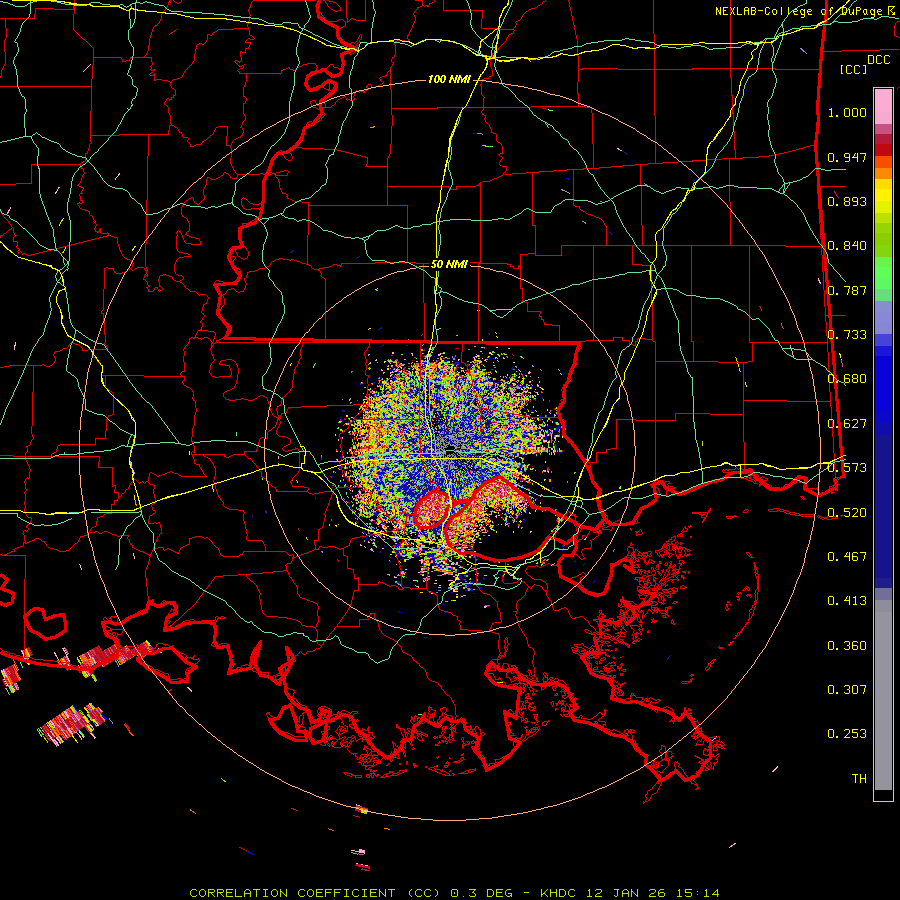This screenshot has width=900, height=900.
Task: Click the "[CC]" units label above the color bar
Action: [854, 69]
